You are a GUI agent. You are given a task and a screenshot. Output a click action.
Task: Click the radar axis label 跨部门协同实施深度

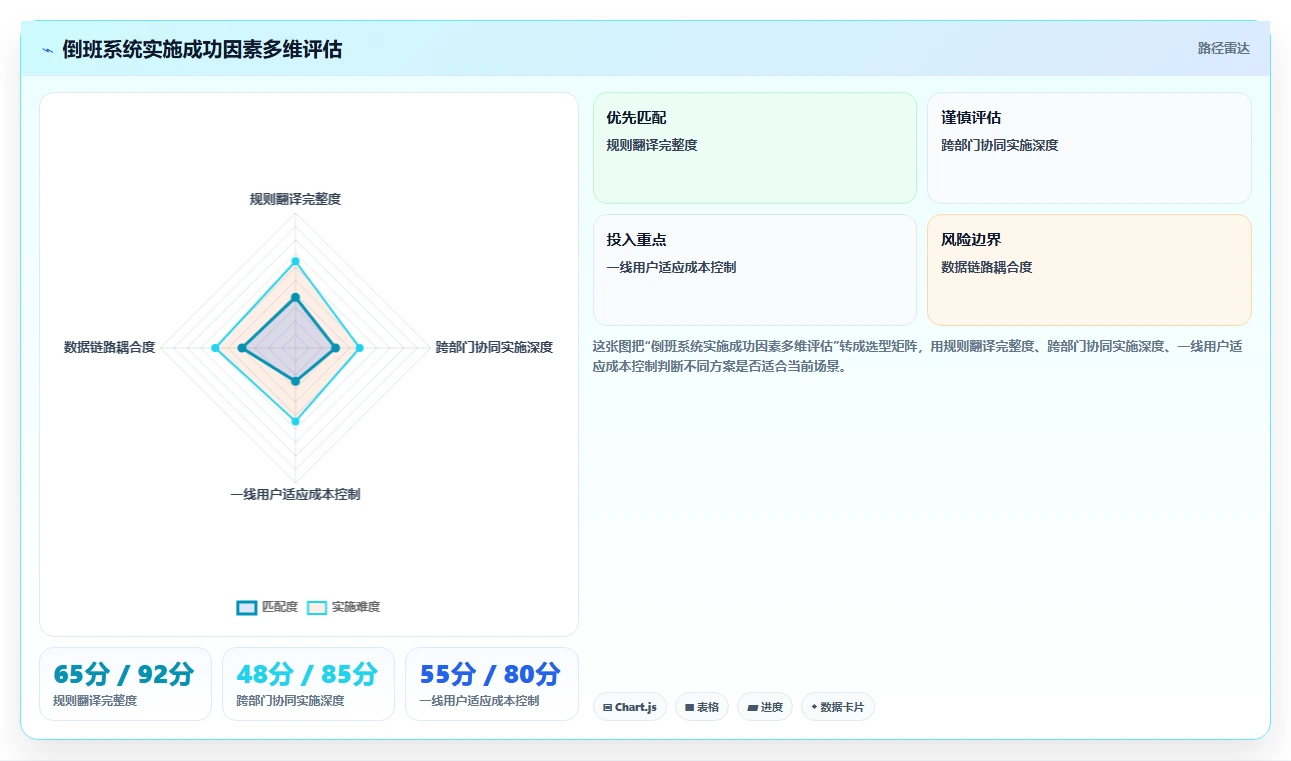494,347
